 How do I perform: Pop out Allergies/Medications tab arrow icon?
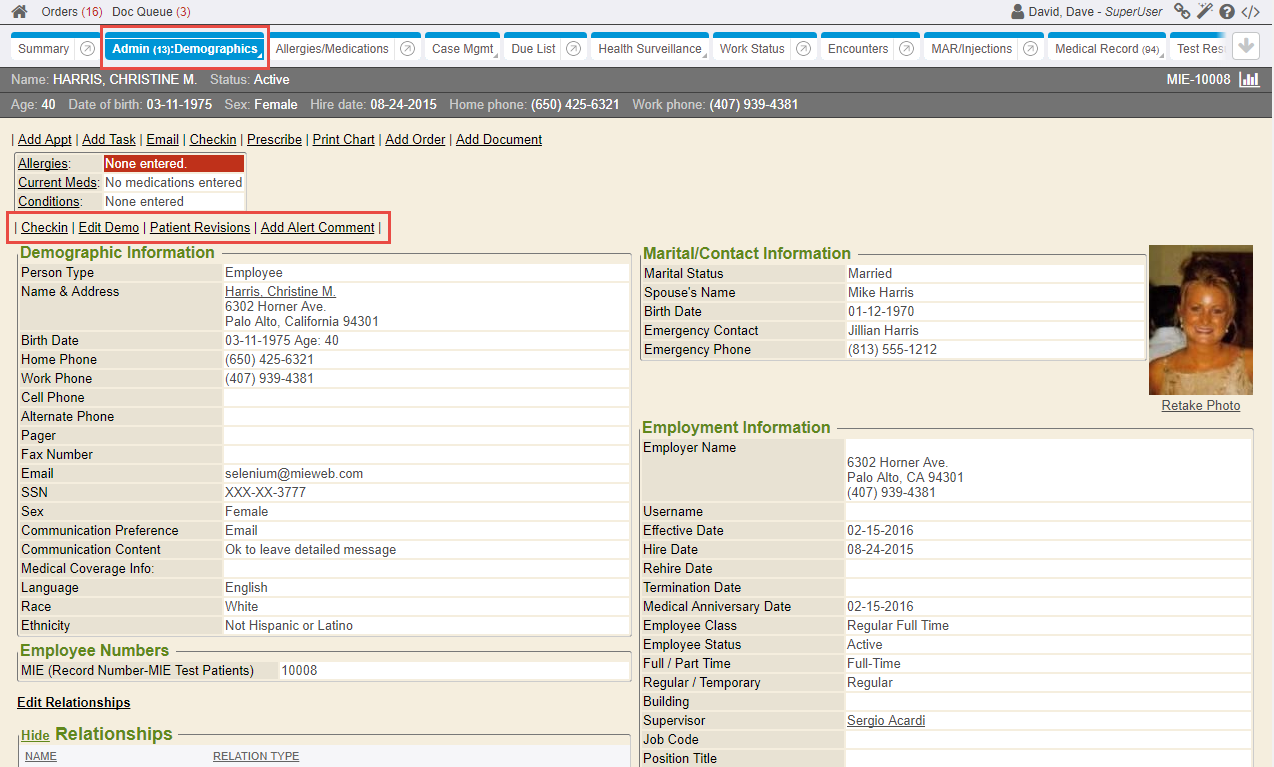tap(407, 49)
